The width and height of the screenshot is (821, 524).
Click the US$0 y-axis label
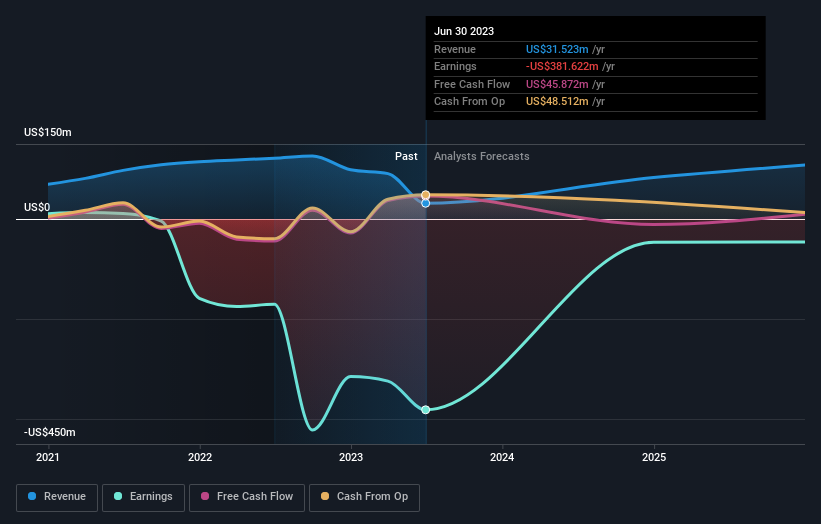(x=37, y=207)
